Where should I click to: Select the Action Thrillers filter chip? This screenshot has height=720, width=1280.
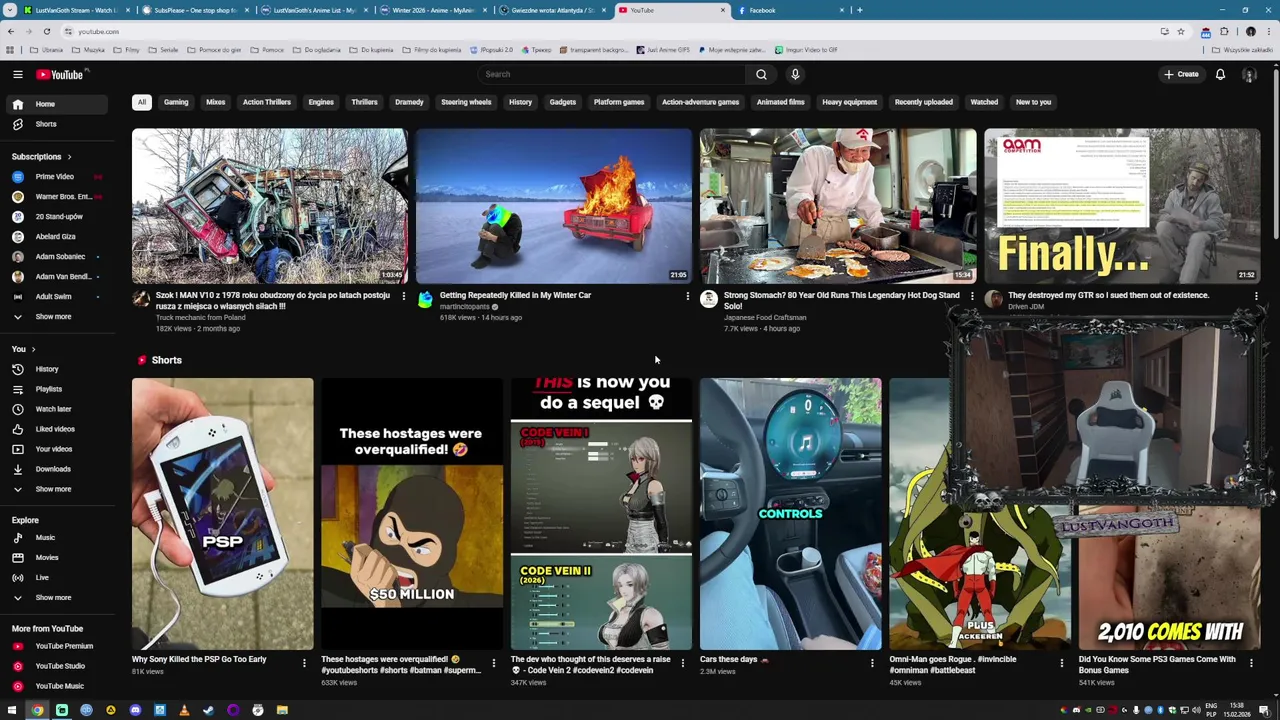[x=266, y=102]
